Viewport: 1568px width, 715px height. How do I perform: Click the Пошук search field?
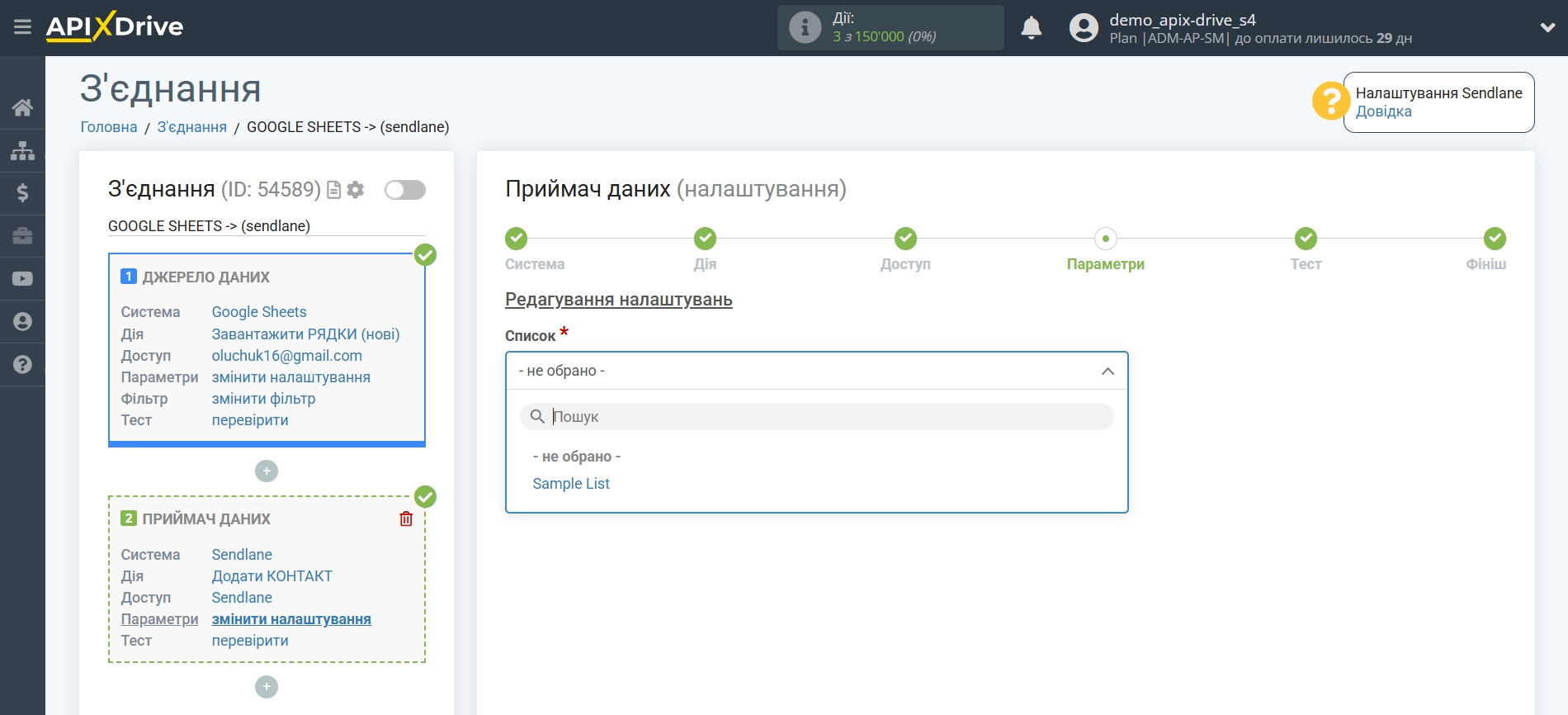[x=817, y=417]
